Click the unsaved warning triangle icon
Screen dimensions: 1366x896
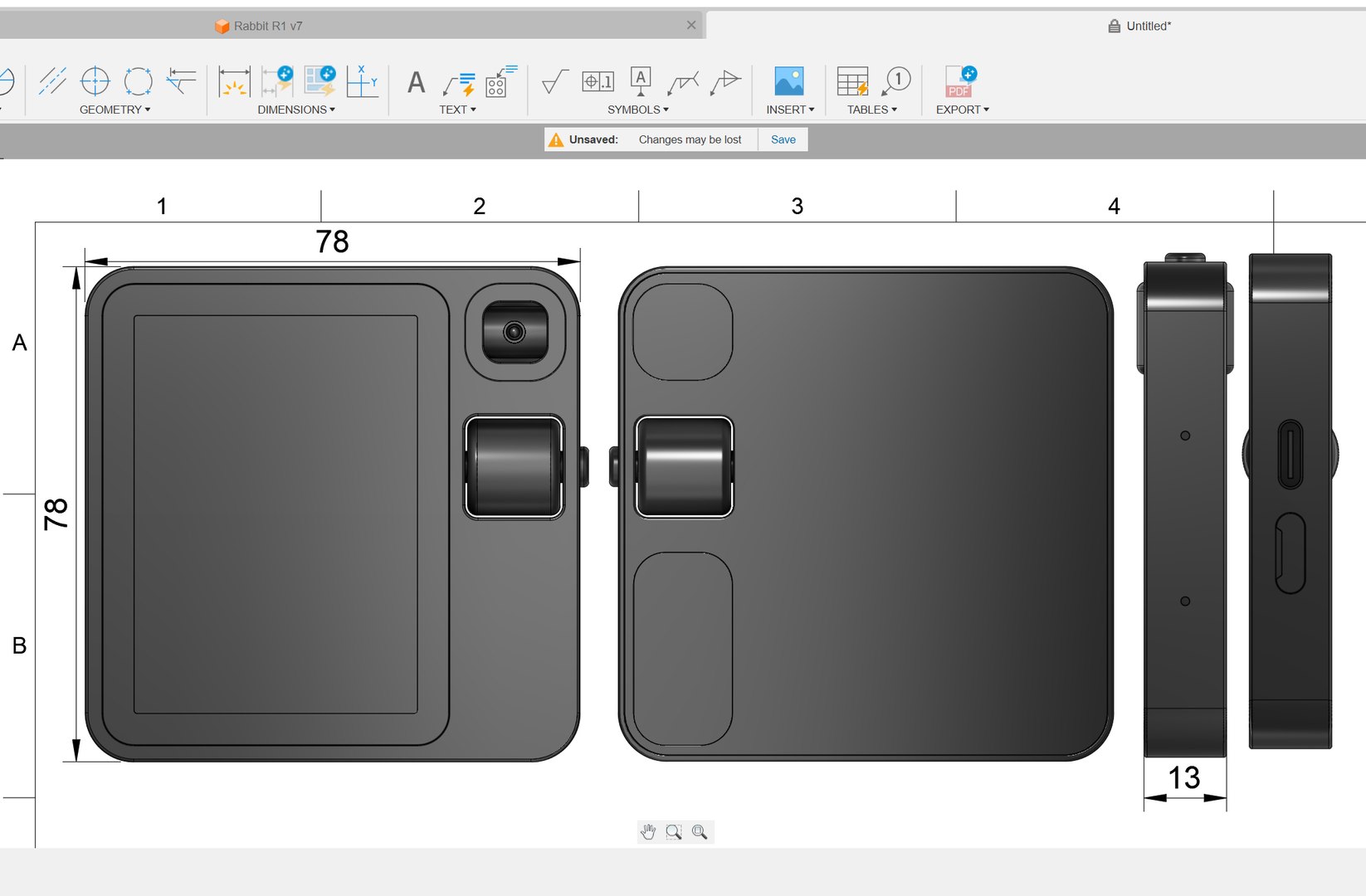[556, 140]
